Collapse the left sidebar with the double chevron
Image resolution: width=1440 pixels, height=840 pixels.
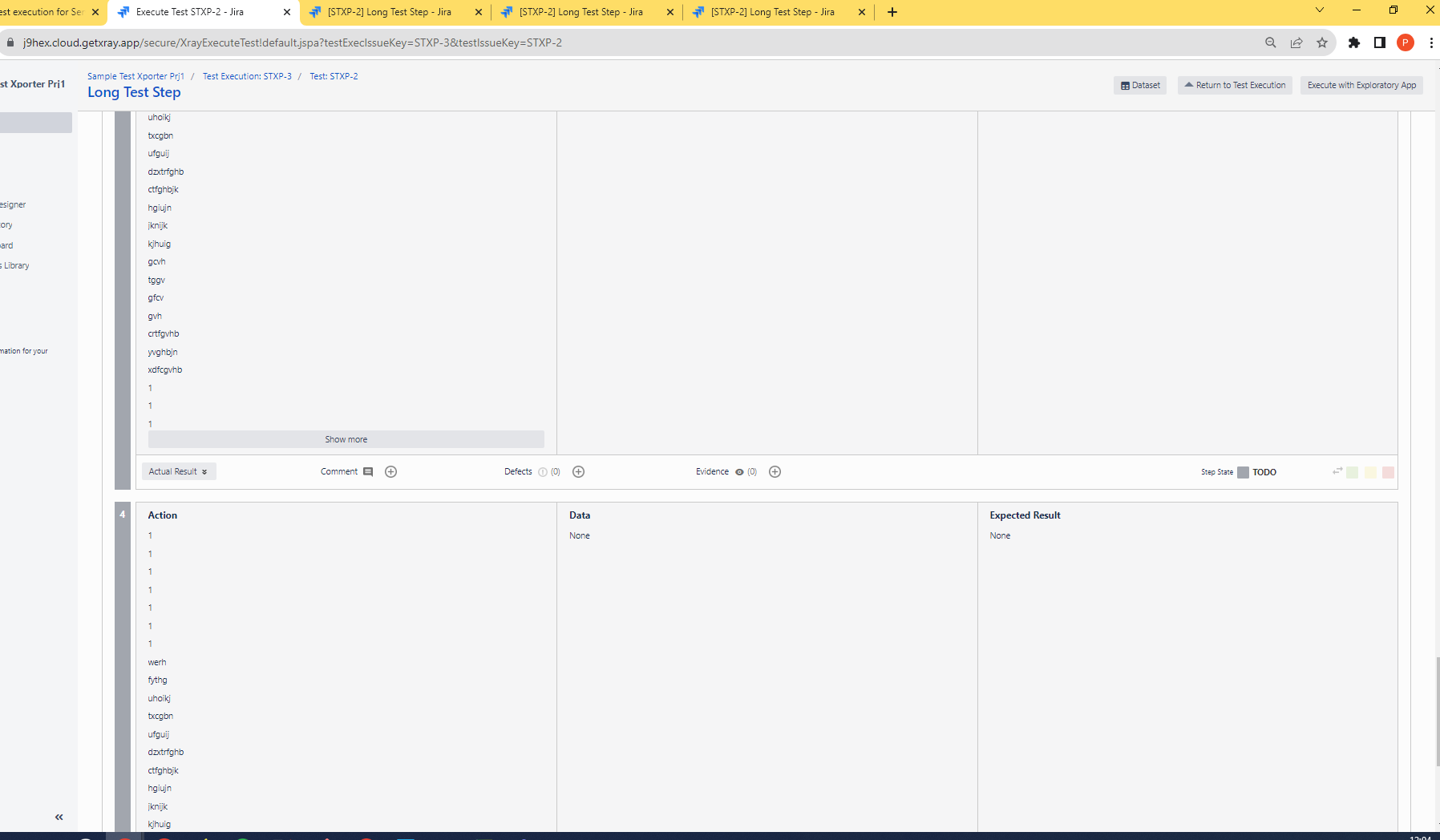(x=58, y=816)
